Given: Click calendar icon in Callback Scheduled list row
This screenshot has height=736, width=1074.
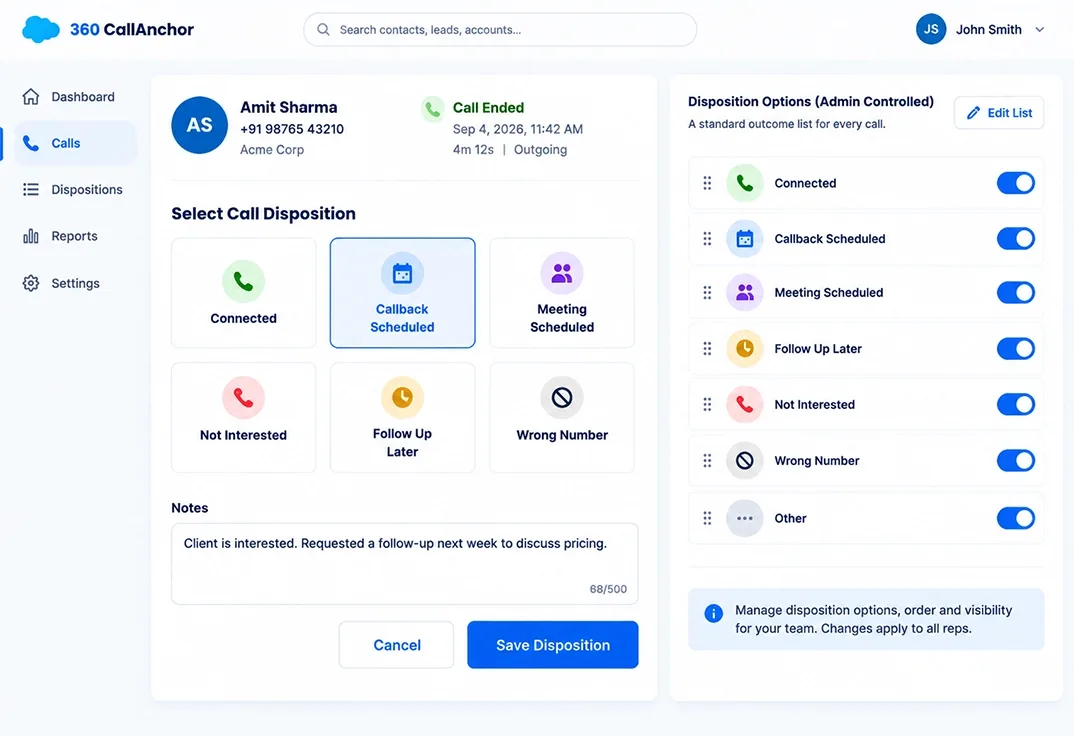Looking at the screenshot, I should 745,238.
